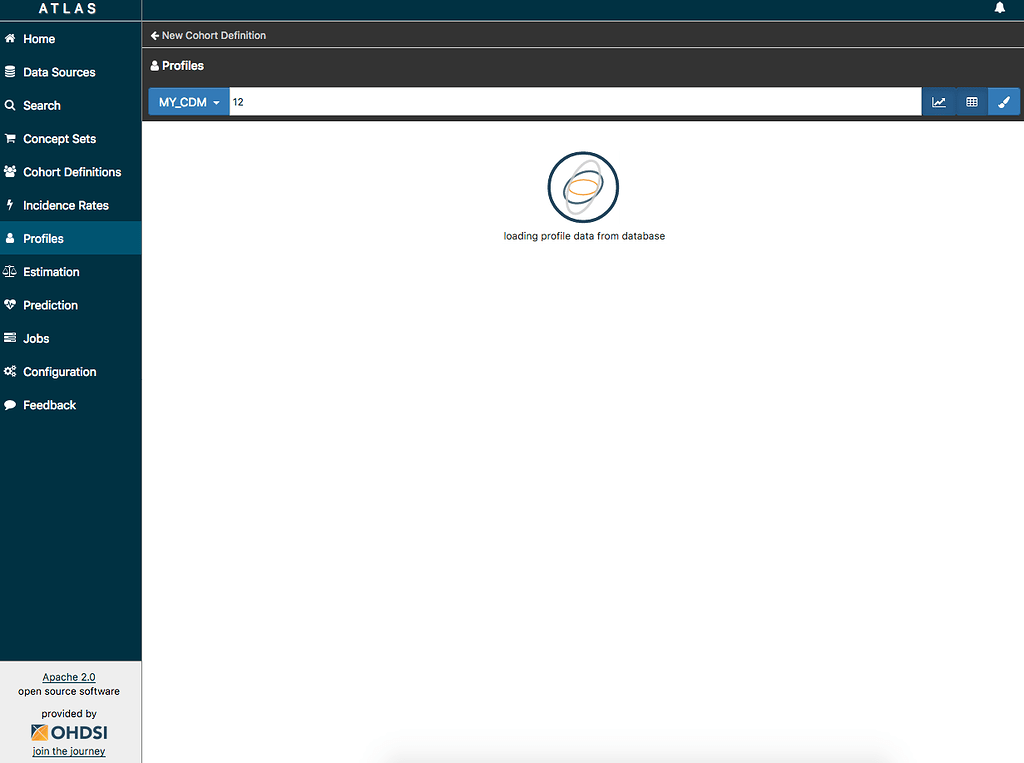
Task: Click the join the journey link
Action: click(x=68, y=751)
